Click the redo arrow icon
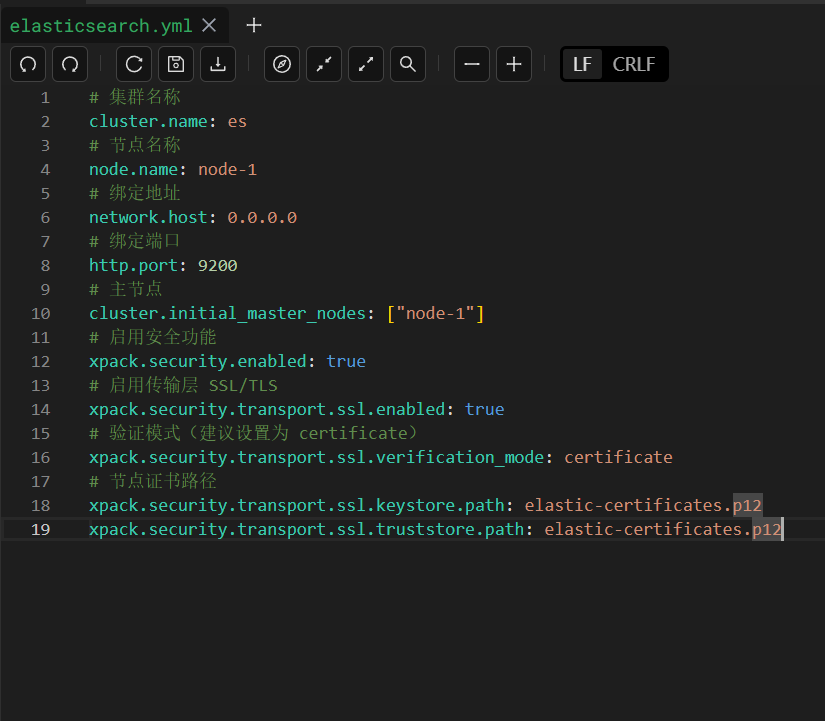825x721 pixels. point(70,64)
